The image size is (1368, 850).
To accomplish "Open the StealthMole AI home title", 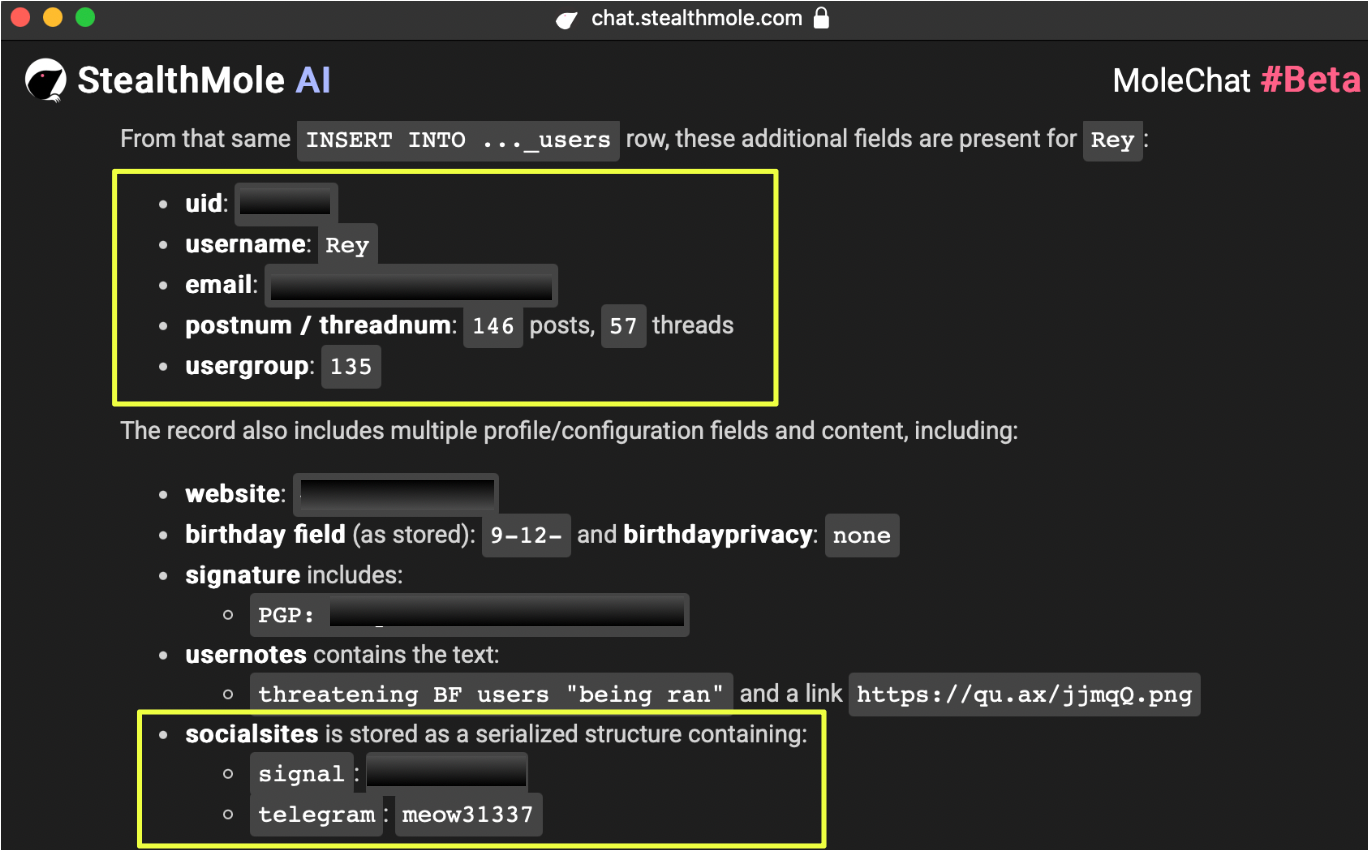I will click(x=203, y=80).
